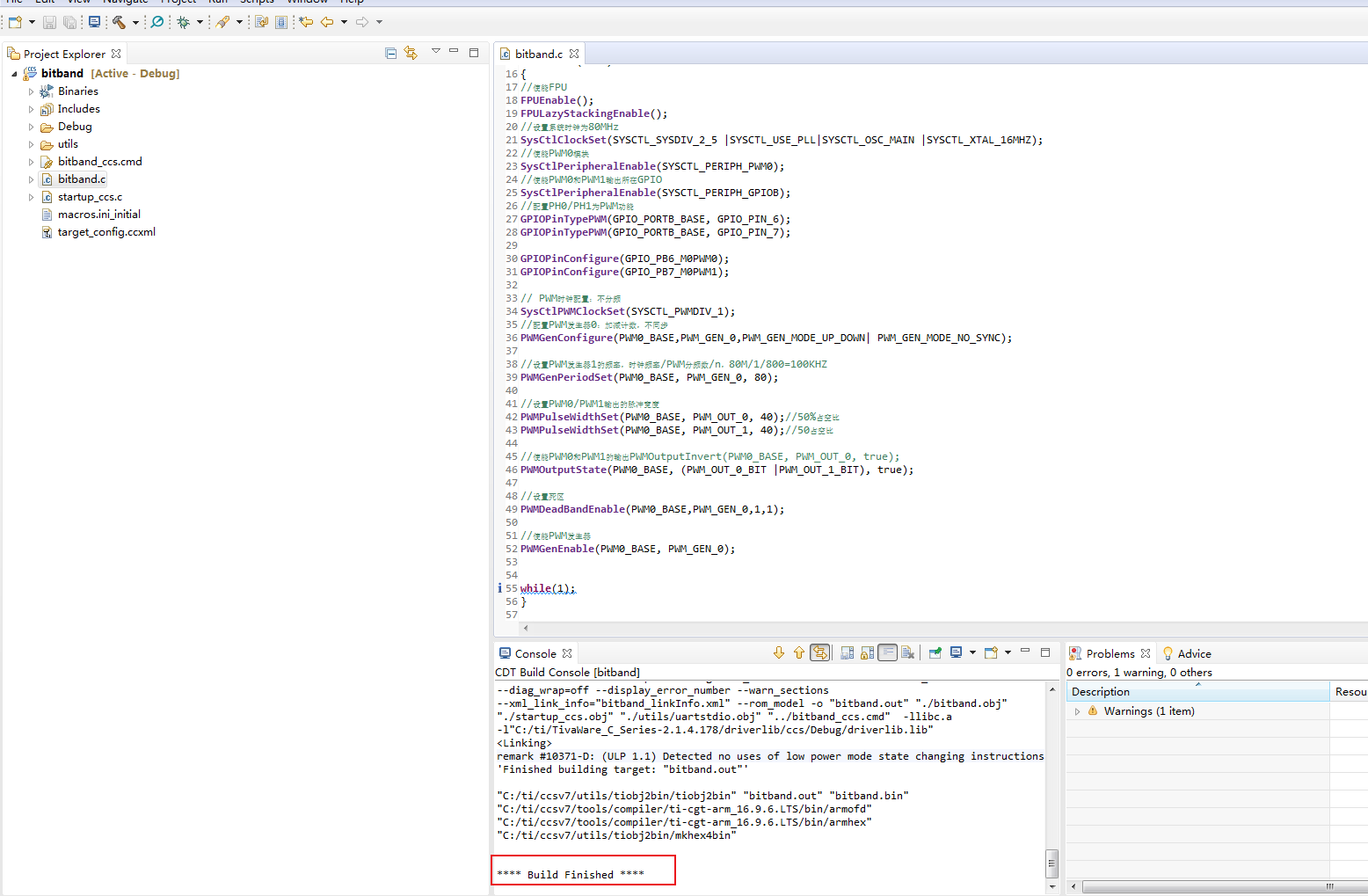This screenshot has width=1368, height=896.
Task: Jump to next error in Console
Action: point(779,652)
